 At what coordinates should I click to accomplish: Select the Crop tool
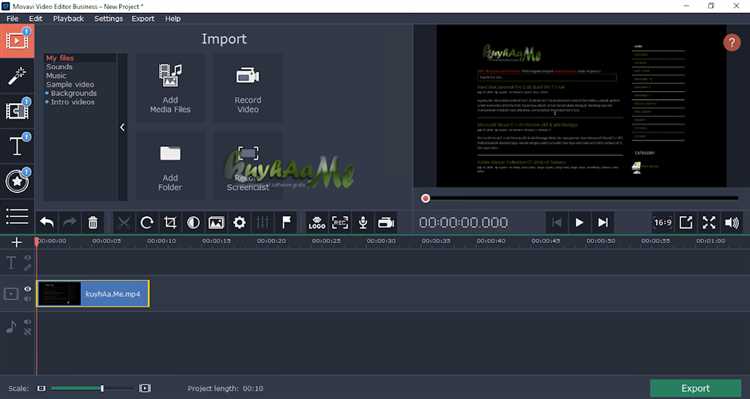[170, 222]
